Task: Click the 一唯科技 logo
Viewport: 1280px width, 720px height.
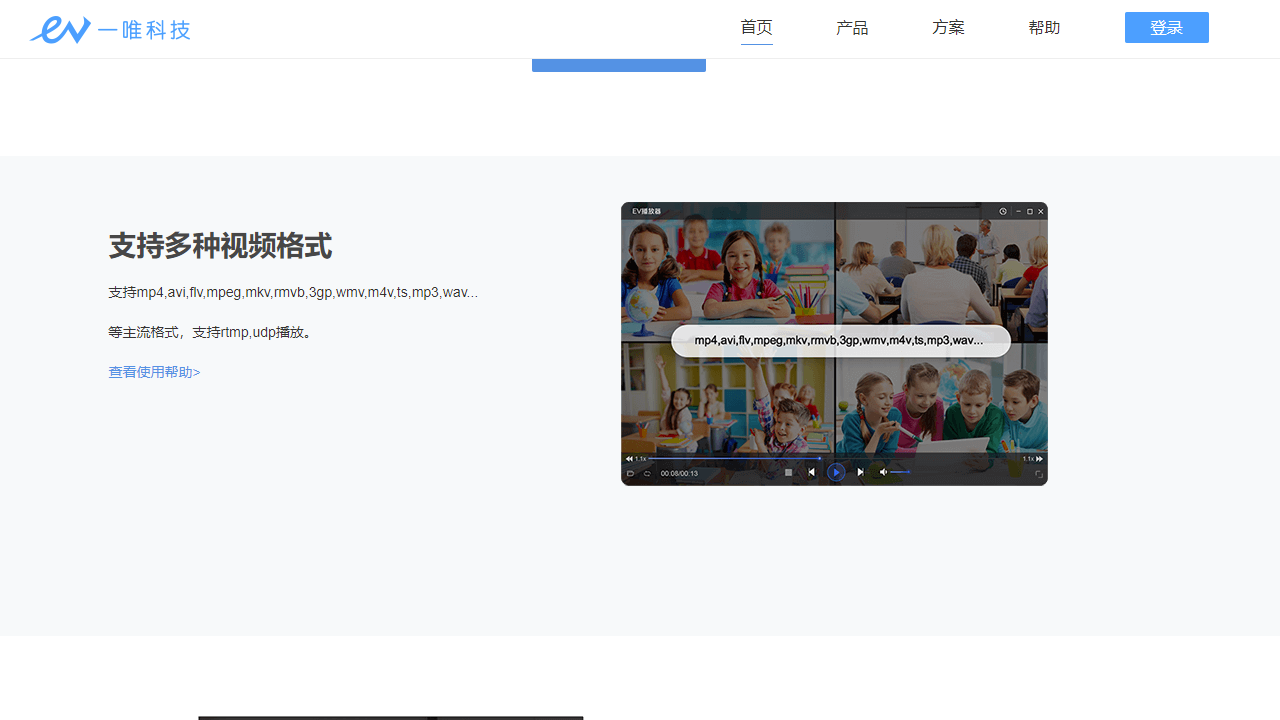Action: coord(110,28)
